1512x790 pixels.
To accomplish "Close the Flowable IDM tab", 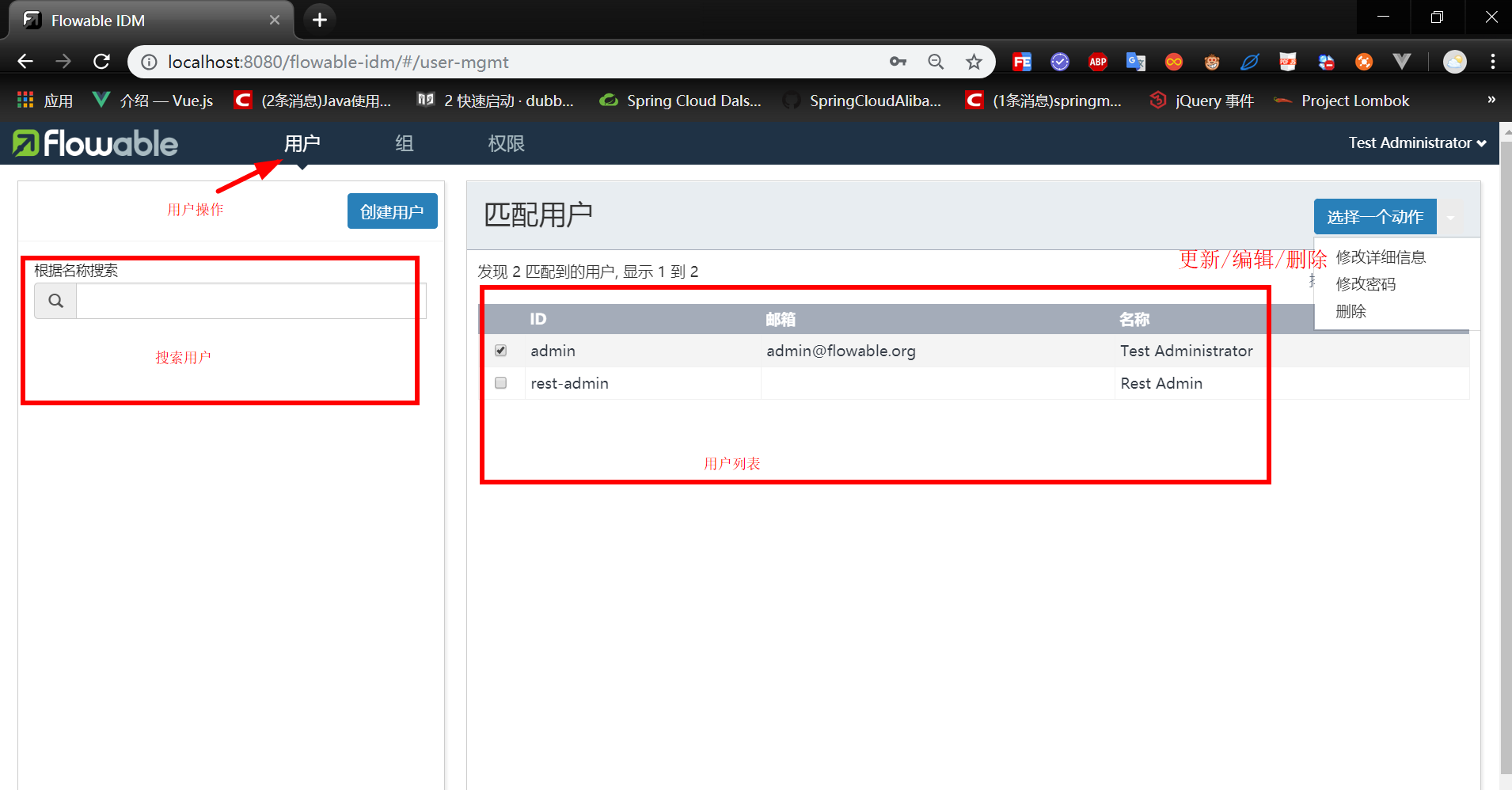I will point(275,20).
